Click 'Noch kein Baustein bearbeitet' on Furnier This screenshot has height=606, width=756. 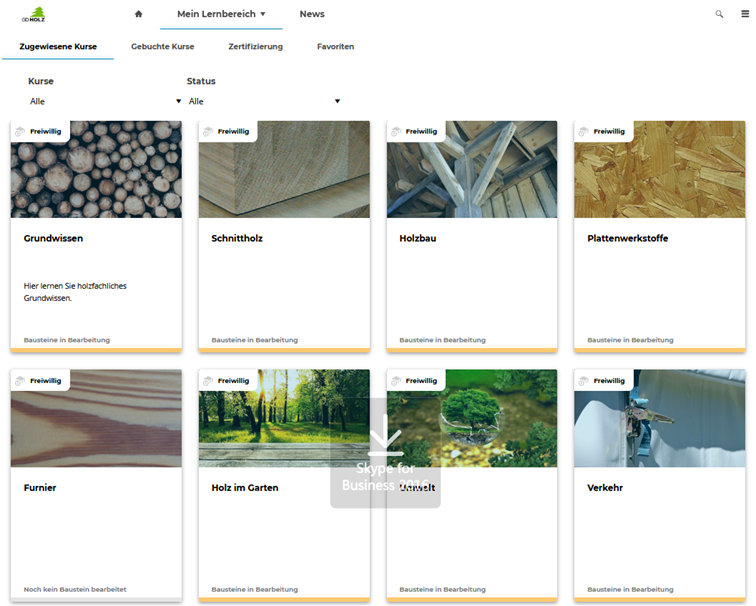pos(75,589)
